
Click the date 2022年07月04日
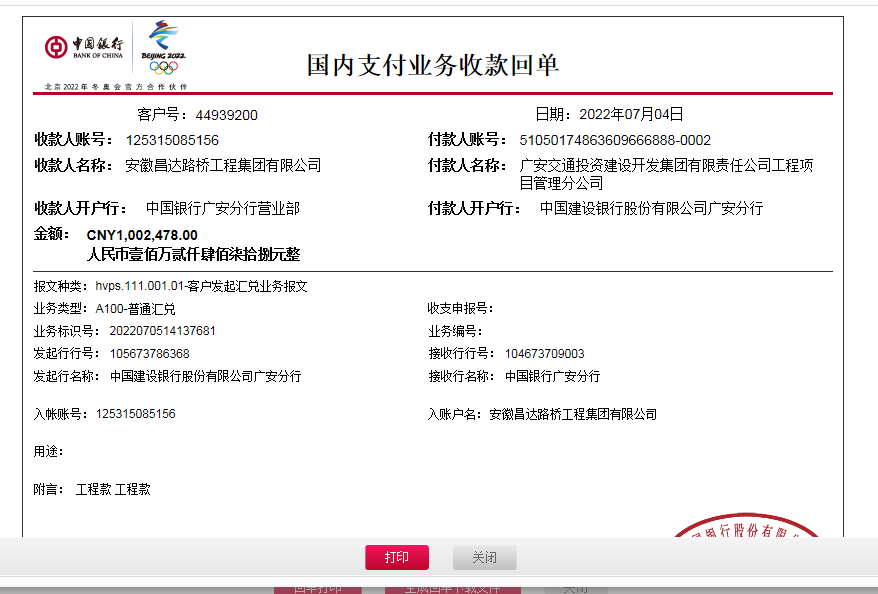631,114
